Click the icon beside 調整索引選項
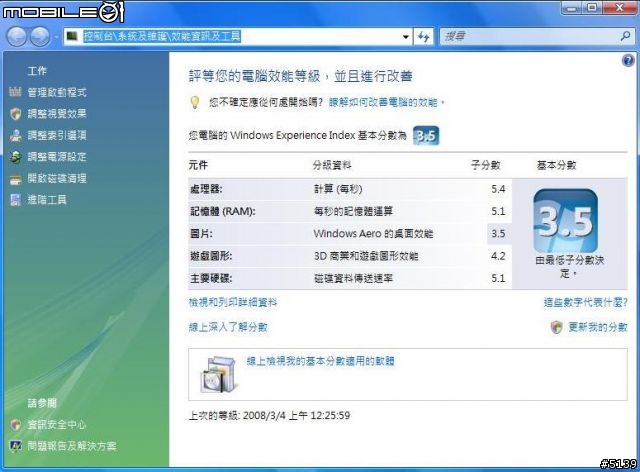 coord(16,135)
